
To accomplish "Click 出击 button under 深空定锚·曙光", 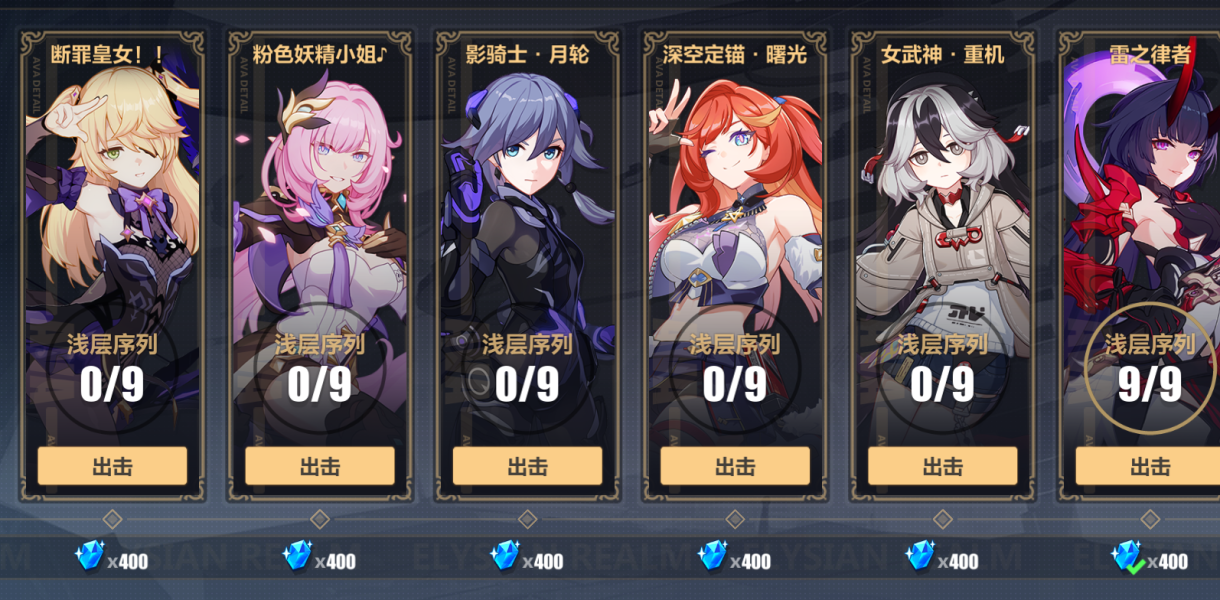I will [x=735, y=466].
